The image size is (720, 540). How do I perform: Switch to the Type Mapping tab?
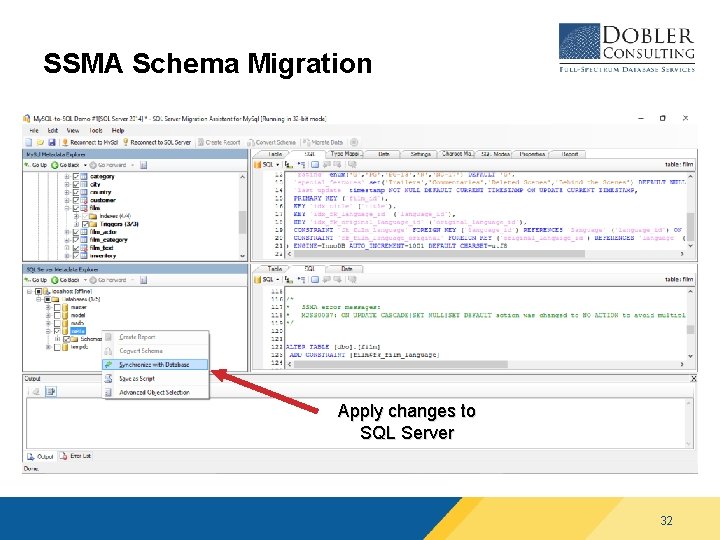(344, 154)
